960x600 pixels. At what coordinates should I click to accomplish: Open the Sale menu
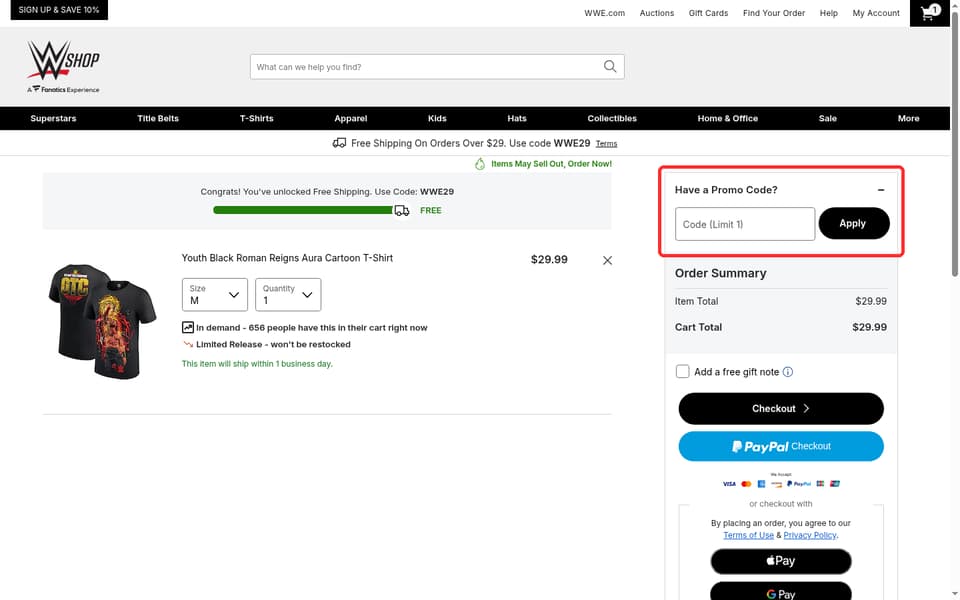point(828,118)
